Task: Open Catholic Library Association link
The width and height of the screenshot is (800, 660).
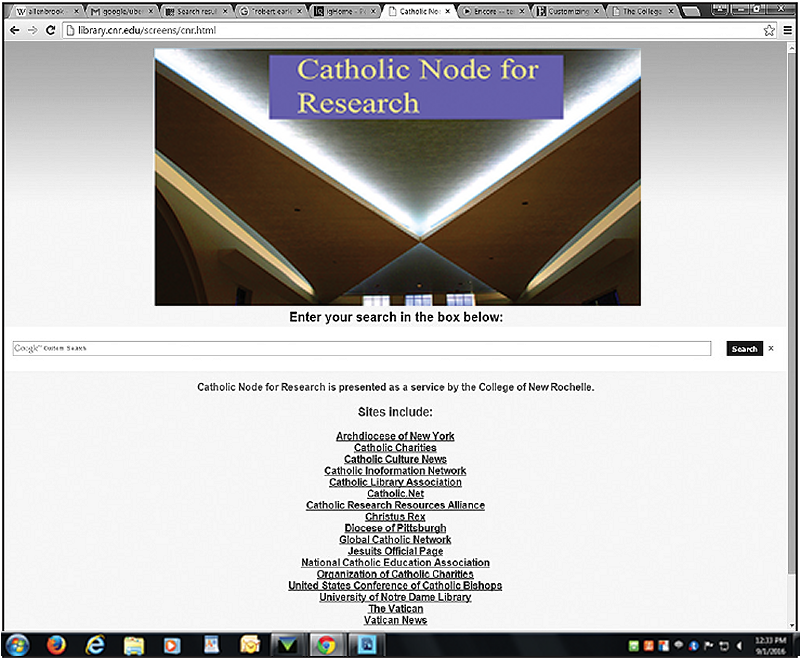Action: point(395,482)
